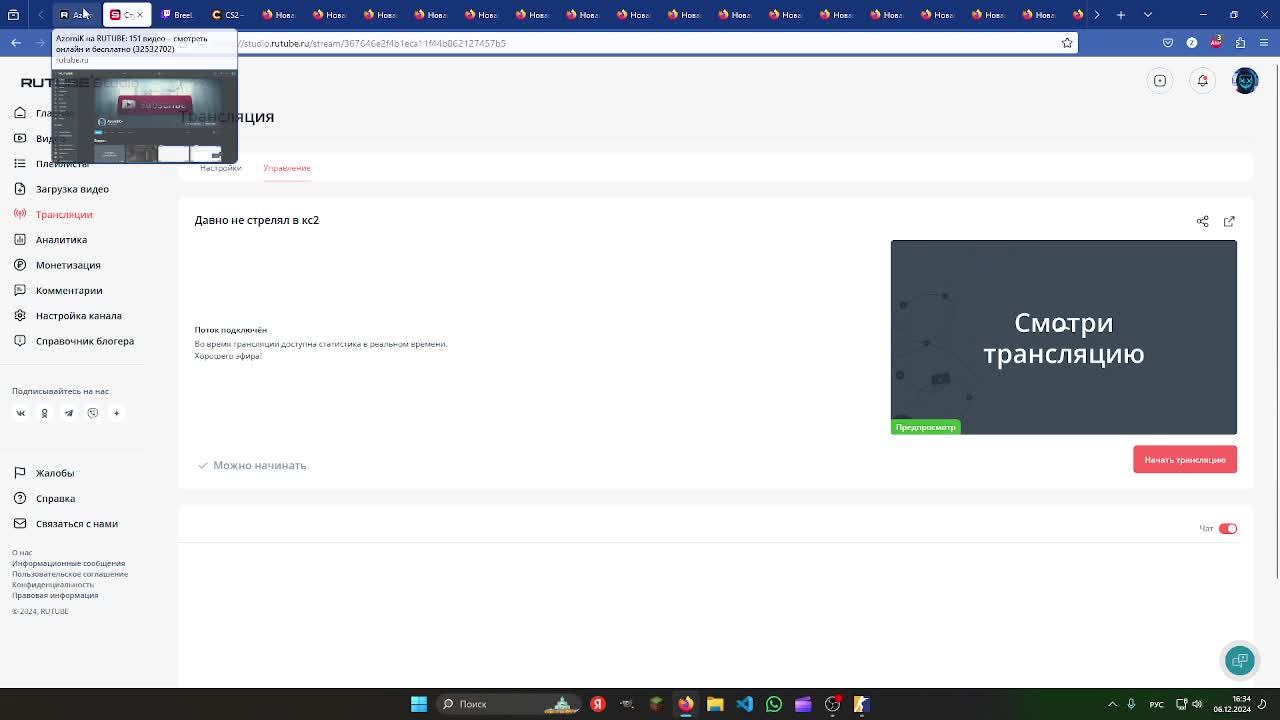Open stream in new window icon
This screenshot has width=1280, height=720.
[1229, 221]
